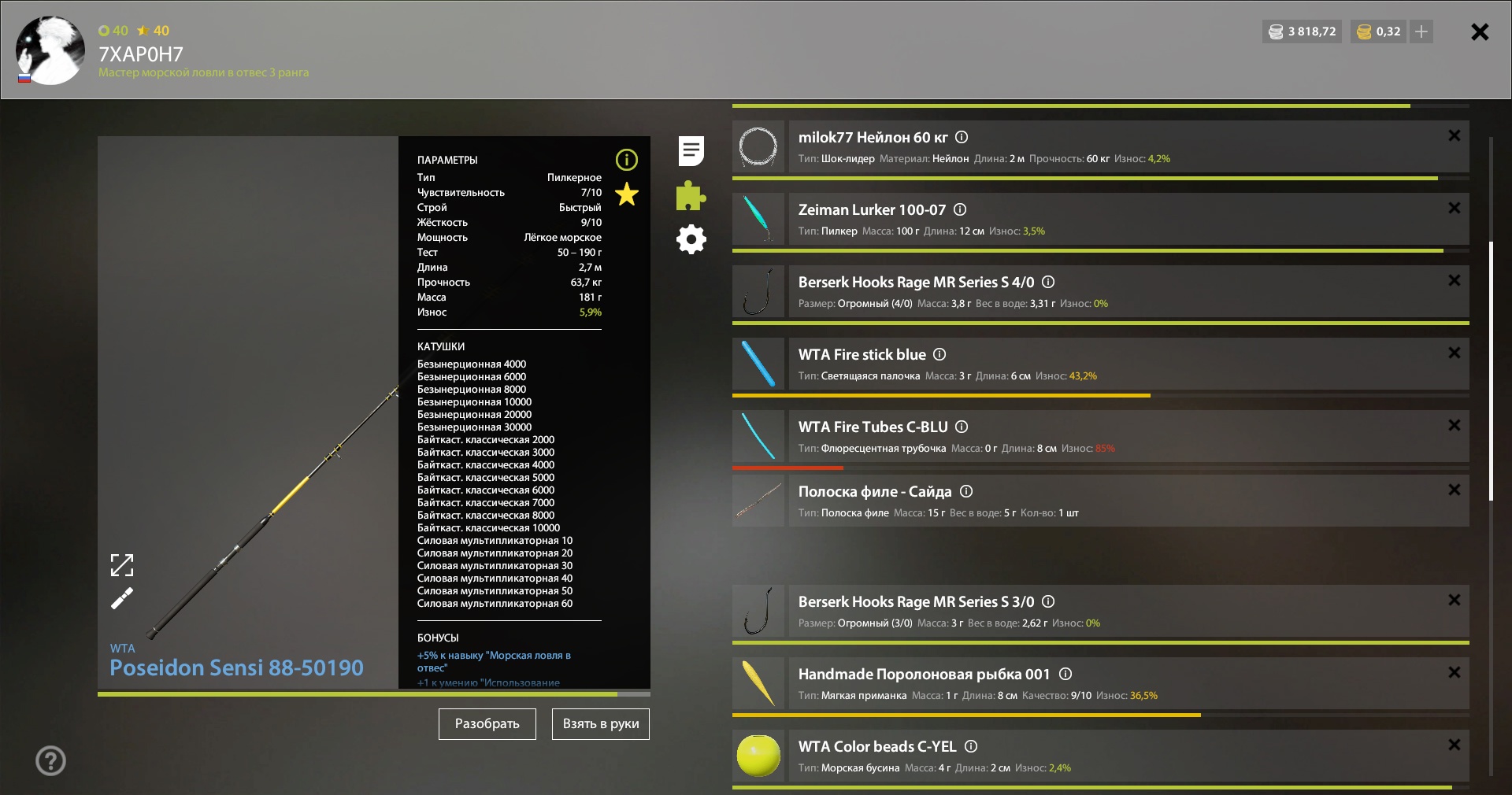Open the notes document icon
The height and width of the screenshot is (795, 1512).
pyautogui.click(x=691, y=151)
